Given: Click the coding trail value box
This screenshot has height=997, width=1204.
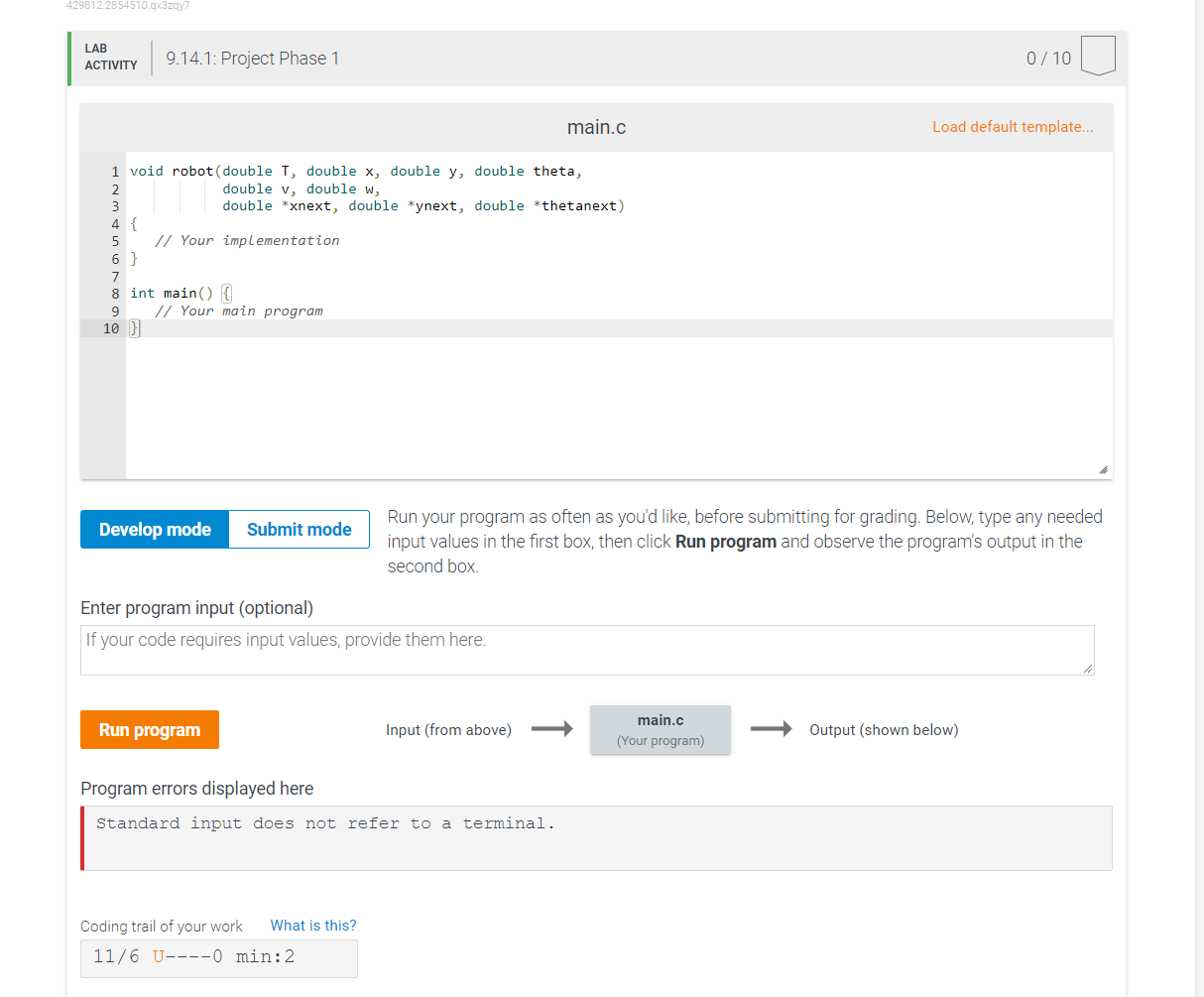Looking at the screenshot, I should (x=218, y=957).
